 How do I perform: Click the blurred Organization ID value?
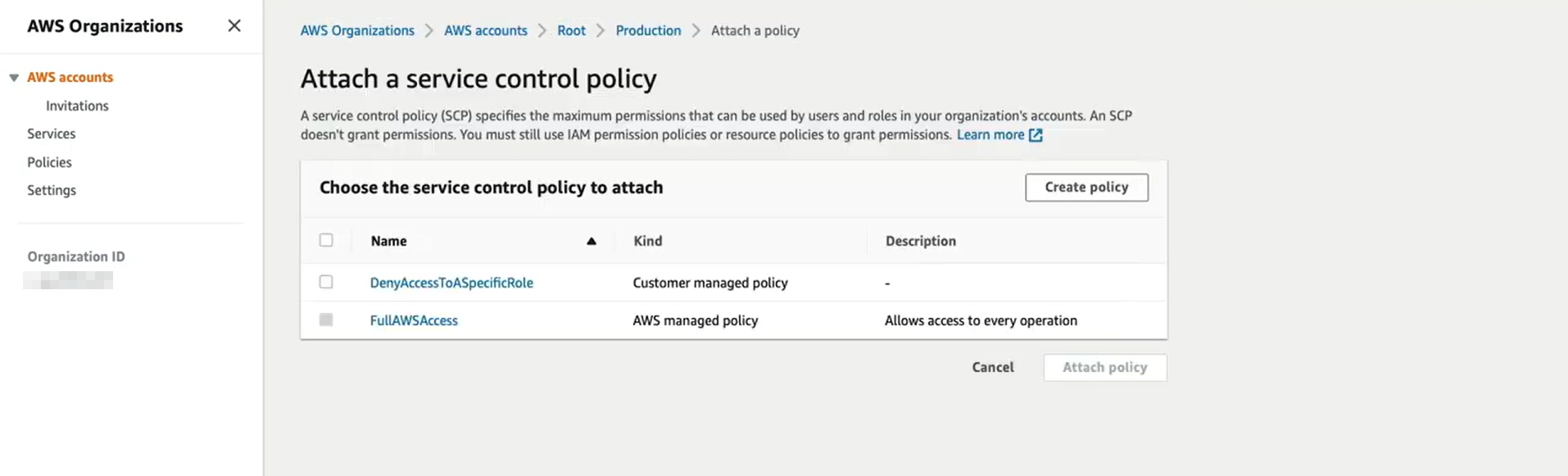tap(68, 280)
